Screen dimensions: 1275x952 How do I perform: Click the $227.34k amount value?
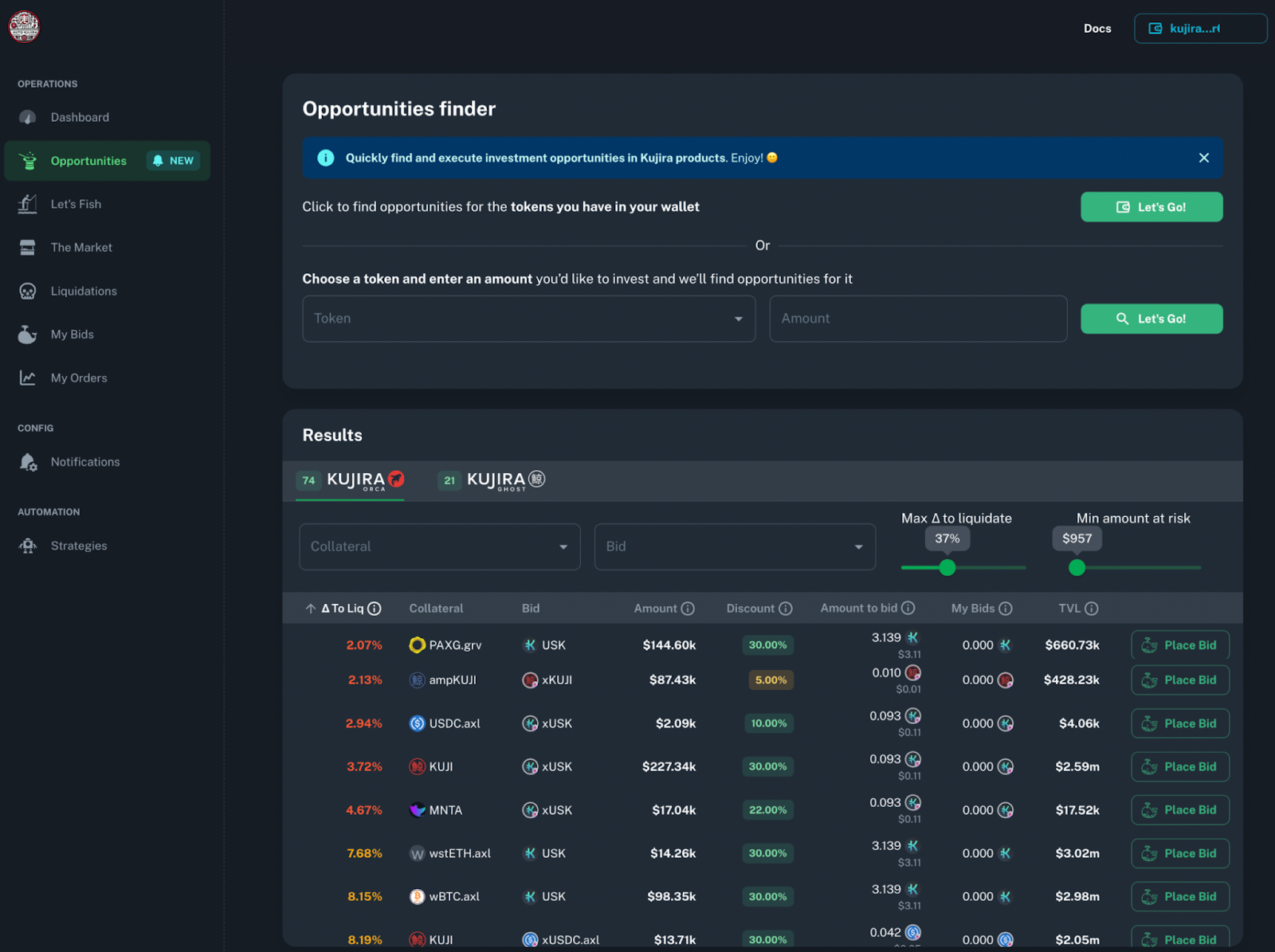(x=669, y=767)
